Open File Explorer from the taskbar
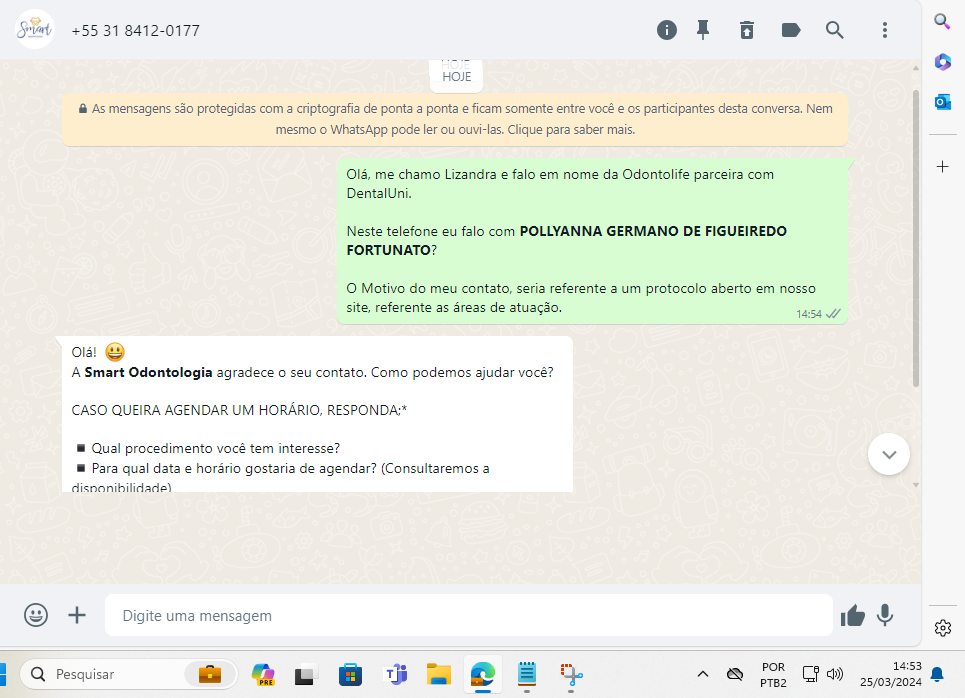The image size is (965, 698). (439, 675)
